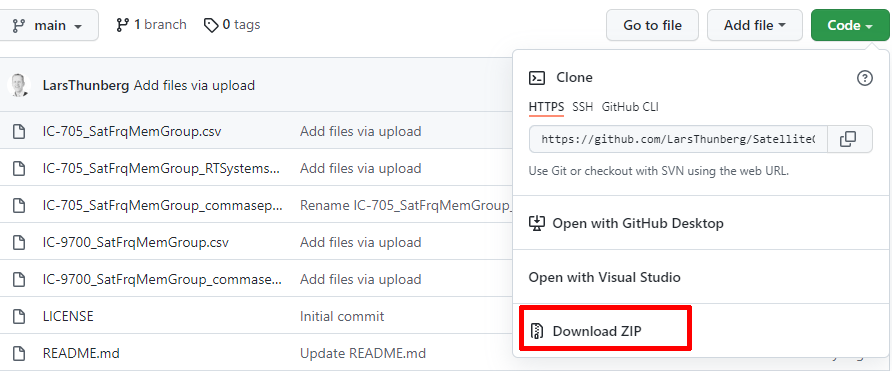Viewport: 892px width, 371px height.
Task: Click file icon for IC-705_SatFrqMemGroup_RTSystems
Action: tap(19, 169)
